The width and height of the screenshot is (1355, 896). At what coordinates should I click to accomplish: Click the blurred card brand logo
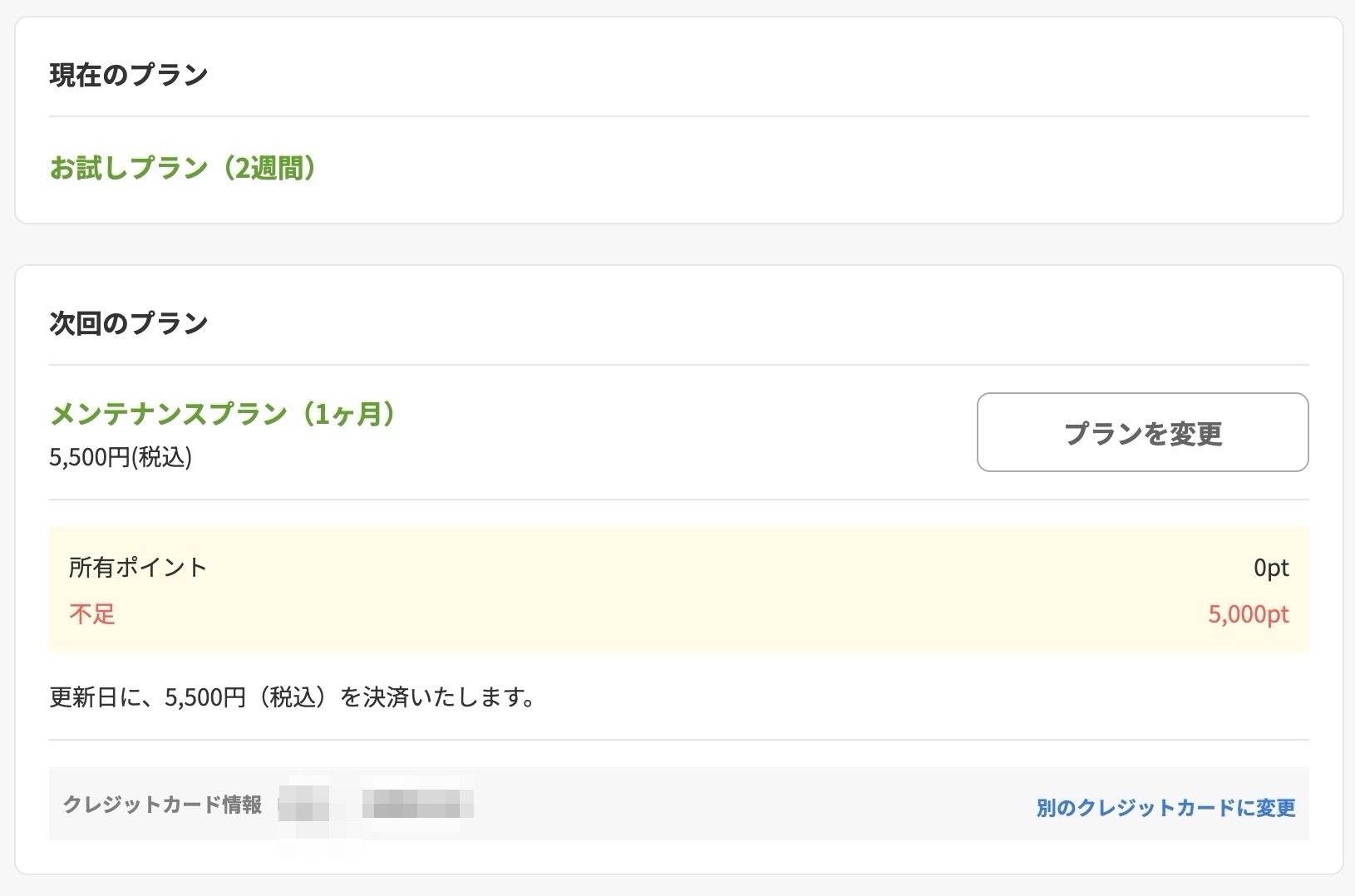point(303,805)
